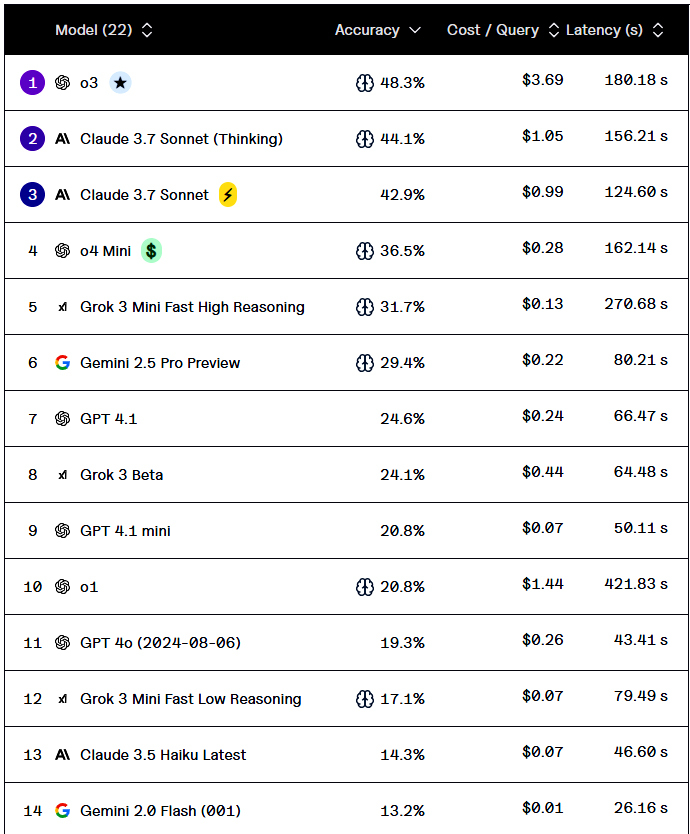Click the star badge next to o3
The height and width of the screenshot is (834, 690).
tap(120, 83)
